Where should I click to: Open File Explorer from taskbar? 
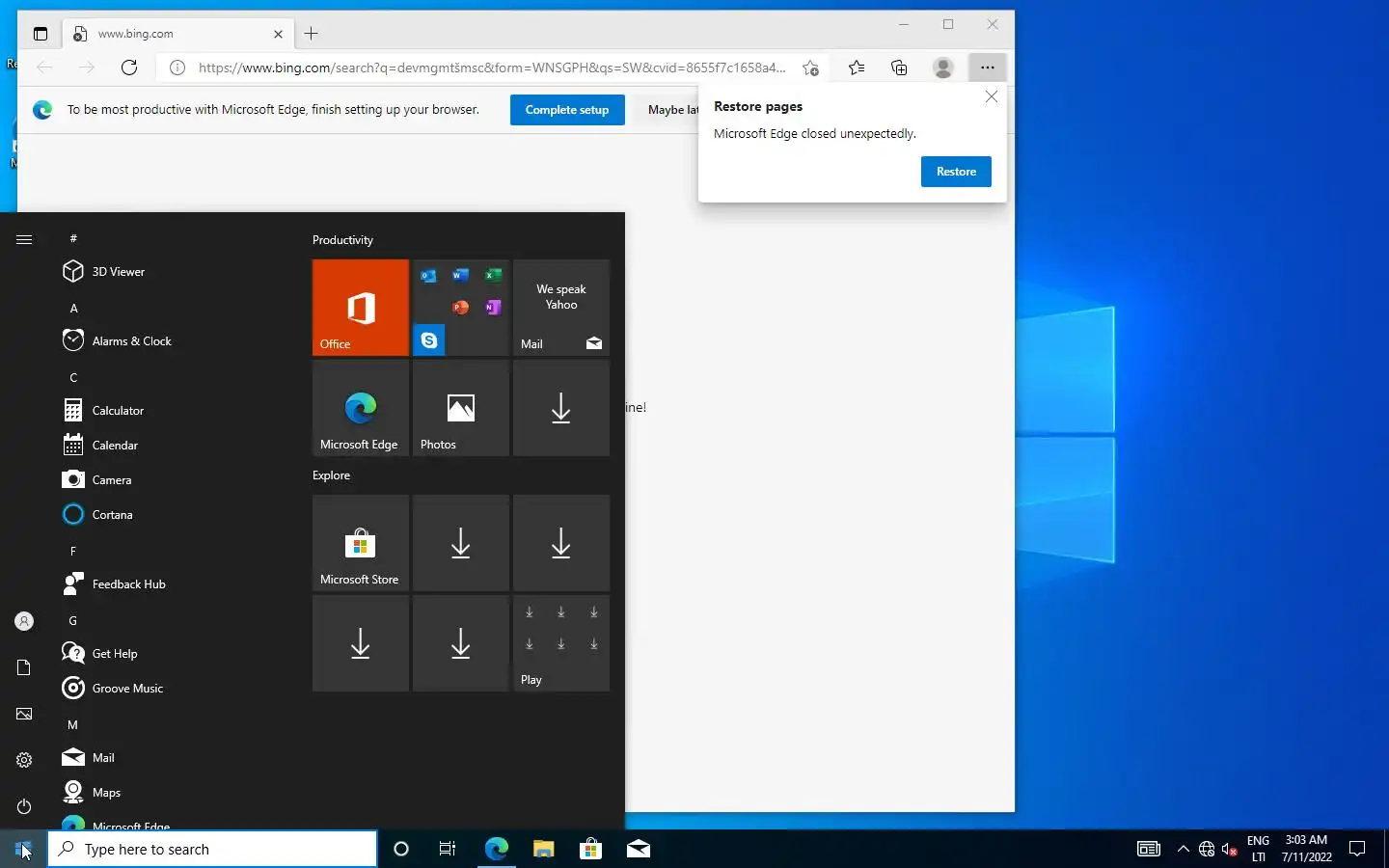(543, 849)
